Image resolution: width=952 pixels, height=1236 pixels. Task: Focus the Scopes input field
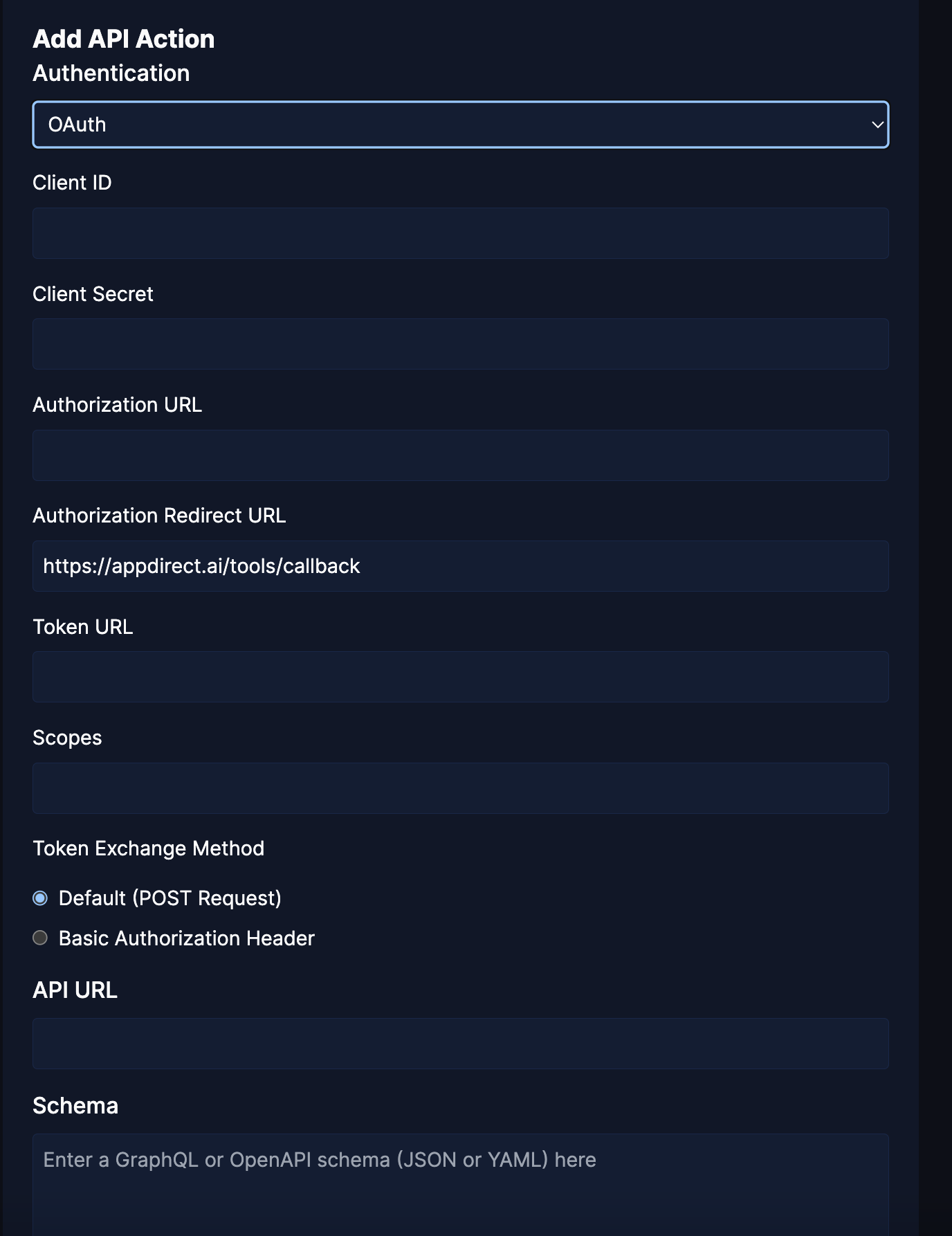(461, 788)
